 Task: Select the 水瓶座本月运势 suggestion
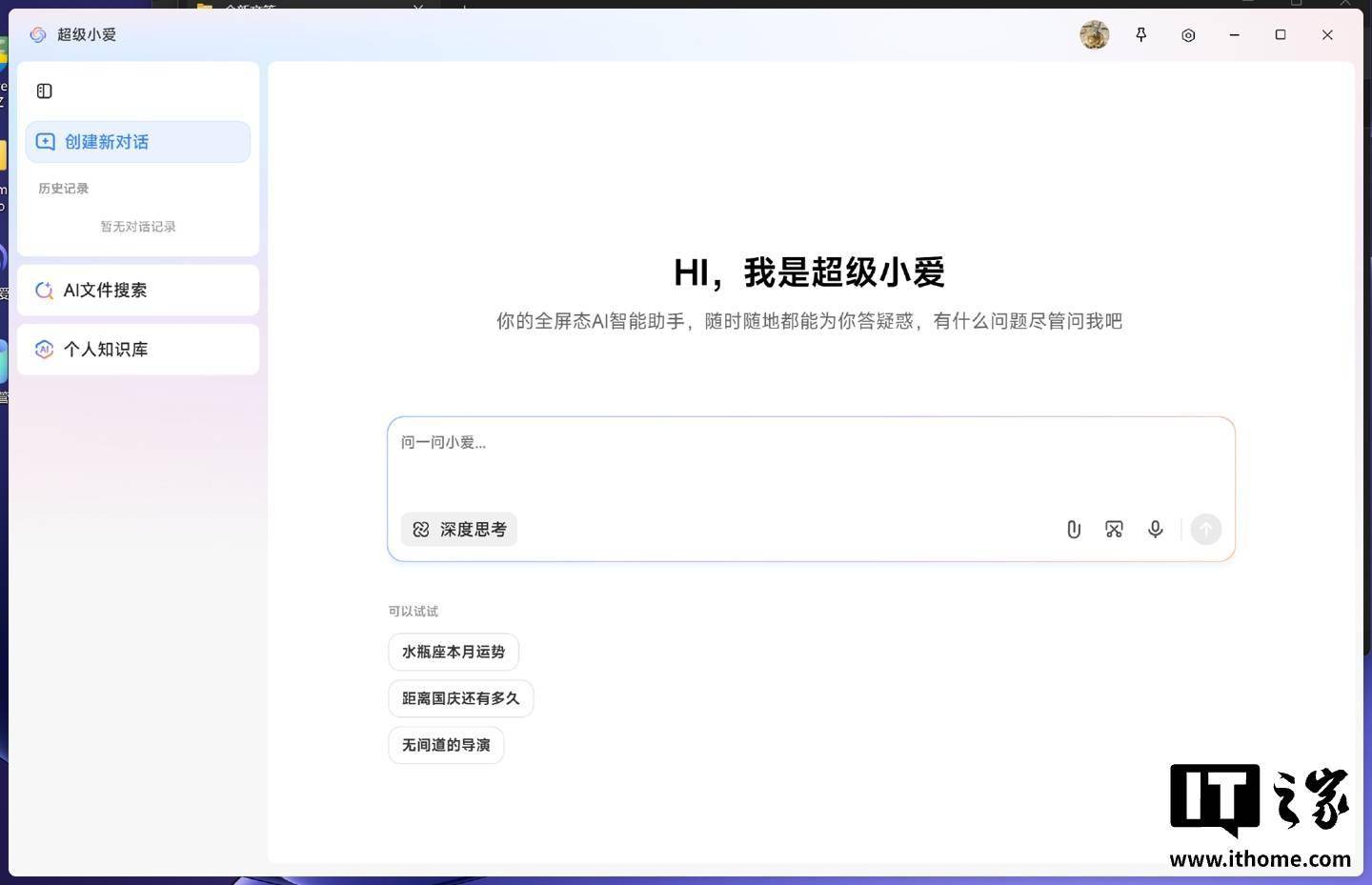coord(454,653)
